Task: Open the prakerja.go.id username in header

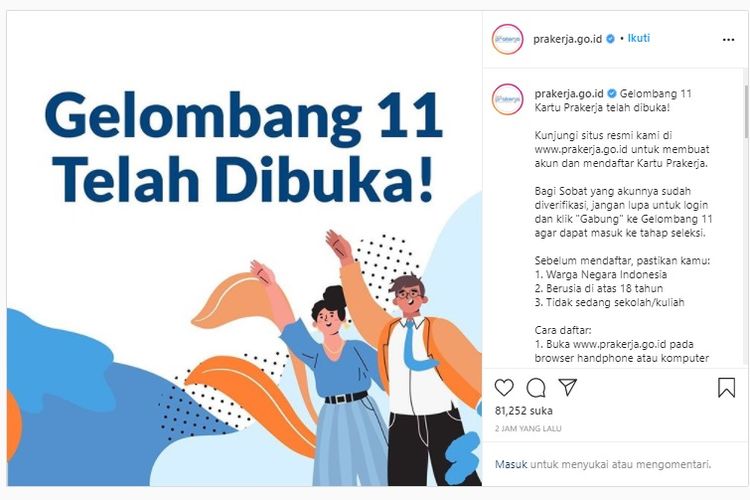Action: (x=567, y=39)
